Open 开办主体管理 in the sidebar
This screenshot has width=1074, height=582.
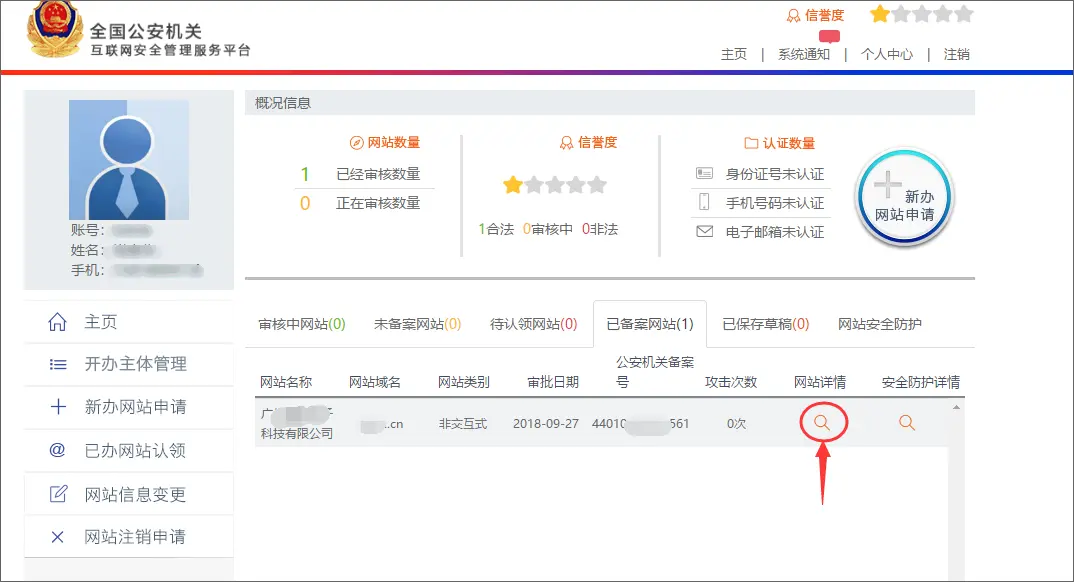tap(135, 364)
